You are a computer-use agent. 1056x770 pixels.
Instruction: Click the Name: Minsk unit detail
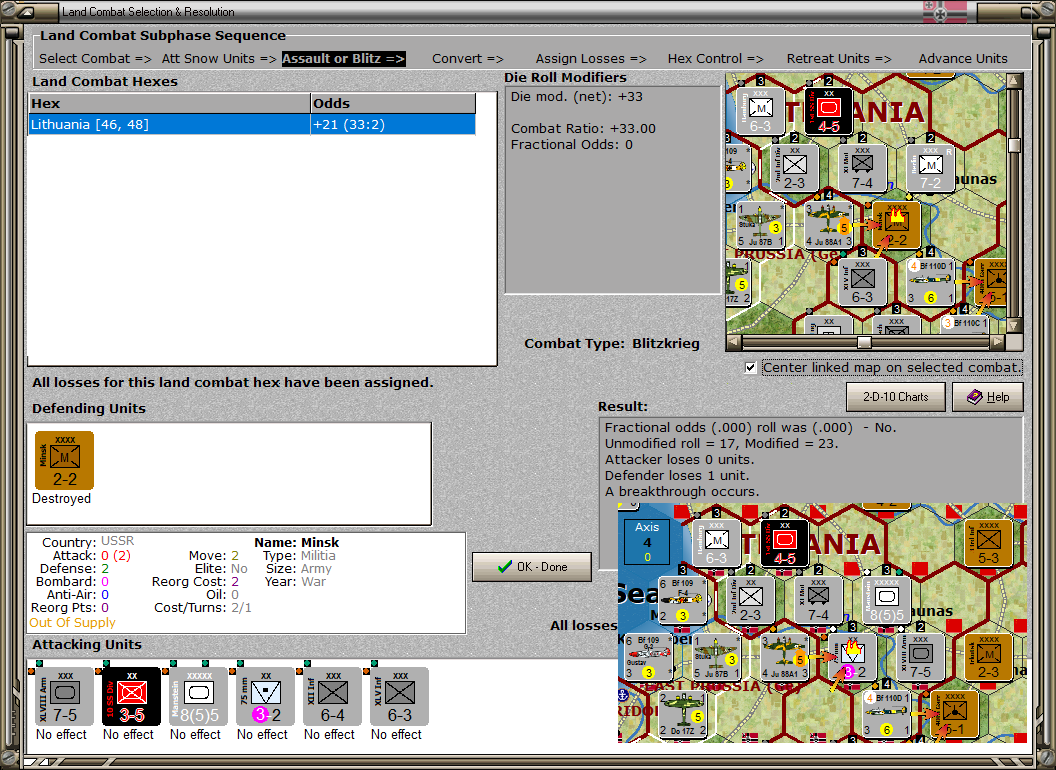point(296,542)
